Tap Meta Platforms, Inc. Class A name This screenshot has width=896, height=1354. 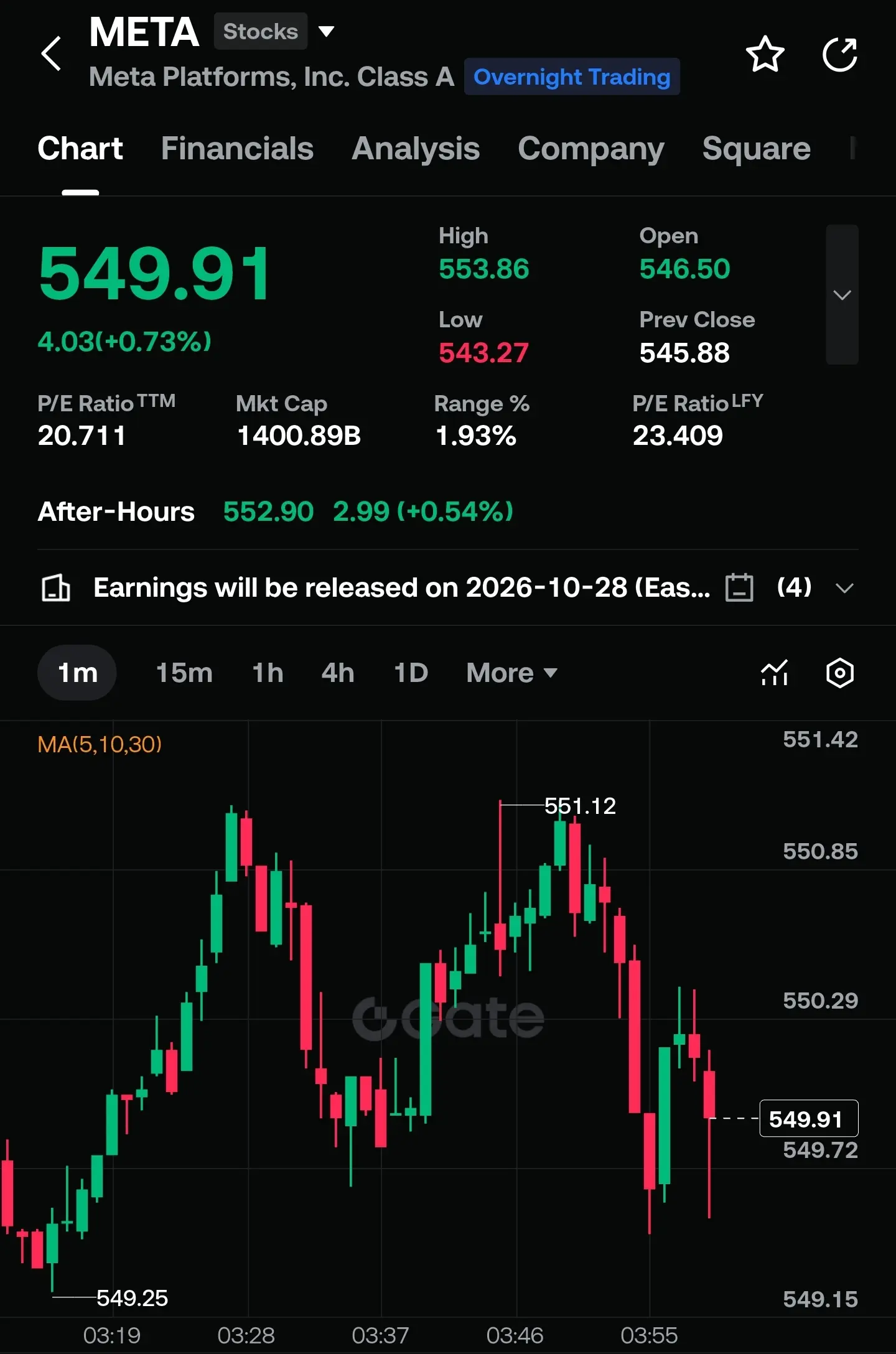(x=272, y=77)
